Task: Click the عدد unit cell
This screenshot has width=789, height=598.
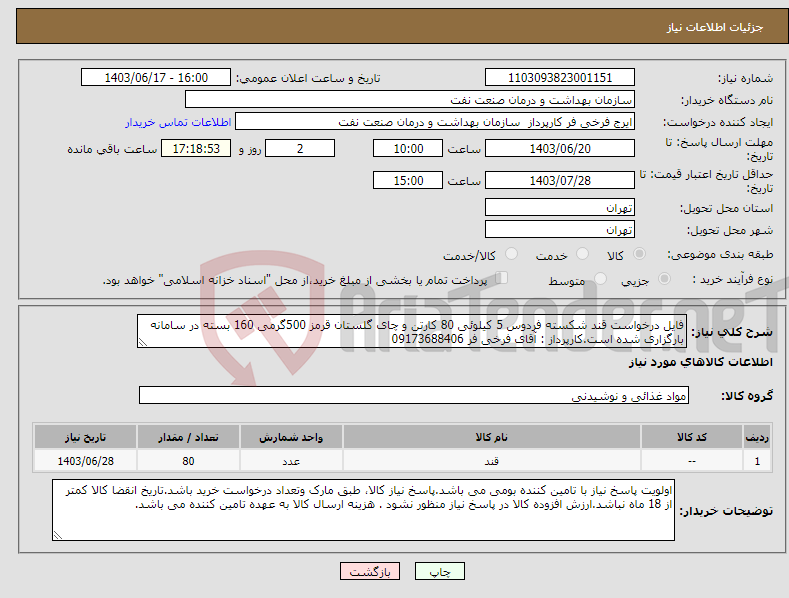Action: tap(291, 461)
